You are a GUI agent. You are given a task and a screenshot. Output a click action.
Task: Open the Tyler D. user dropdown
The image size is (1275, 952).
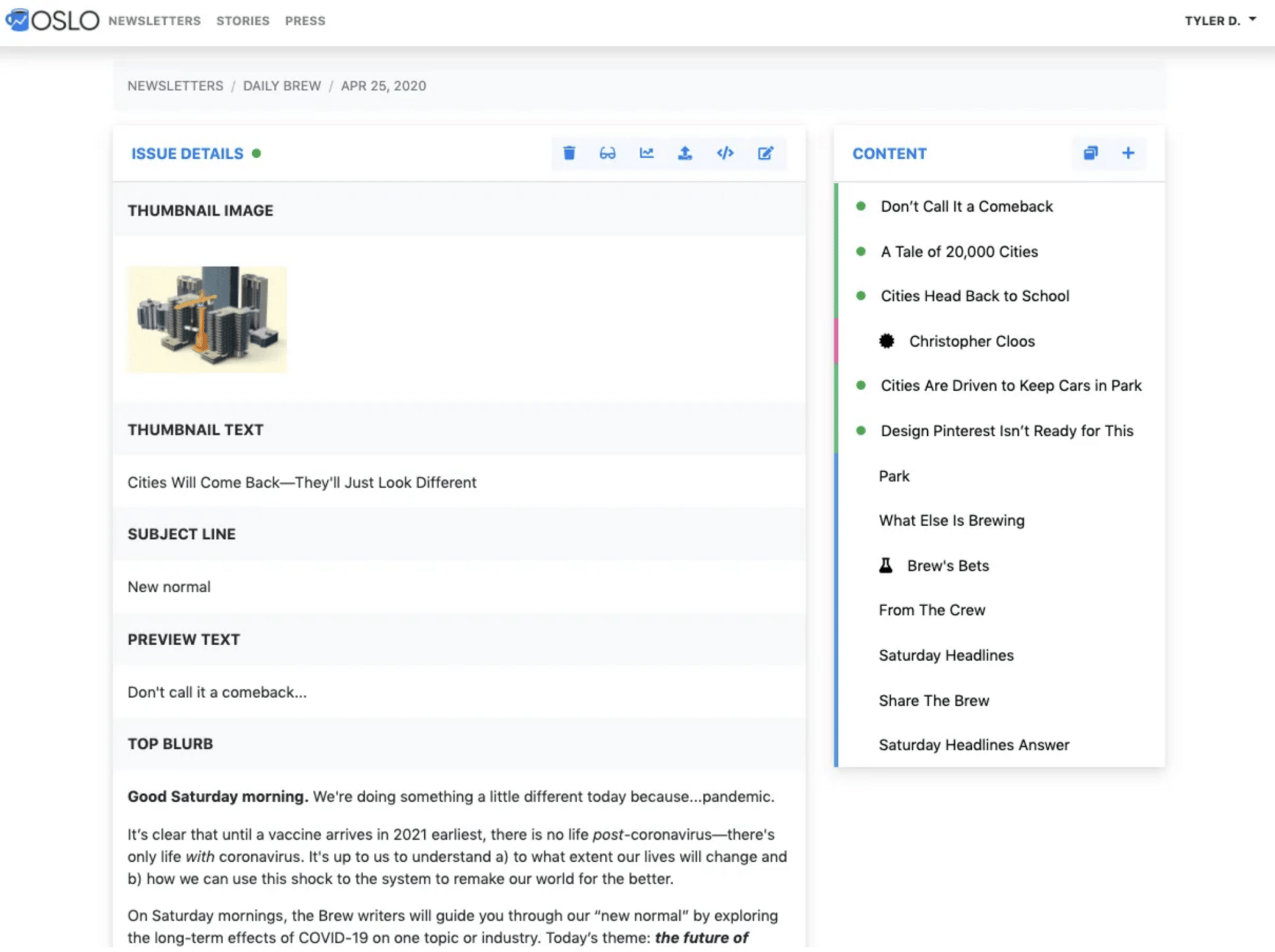[1220, 21]
